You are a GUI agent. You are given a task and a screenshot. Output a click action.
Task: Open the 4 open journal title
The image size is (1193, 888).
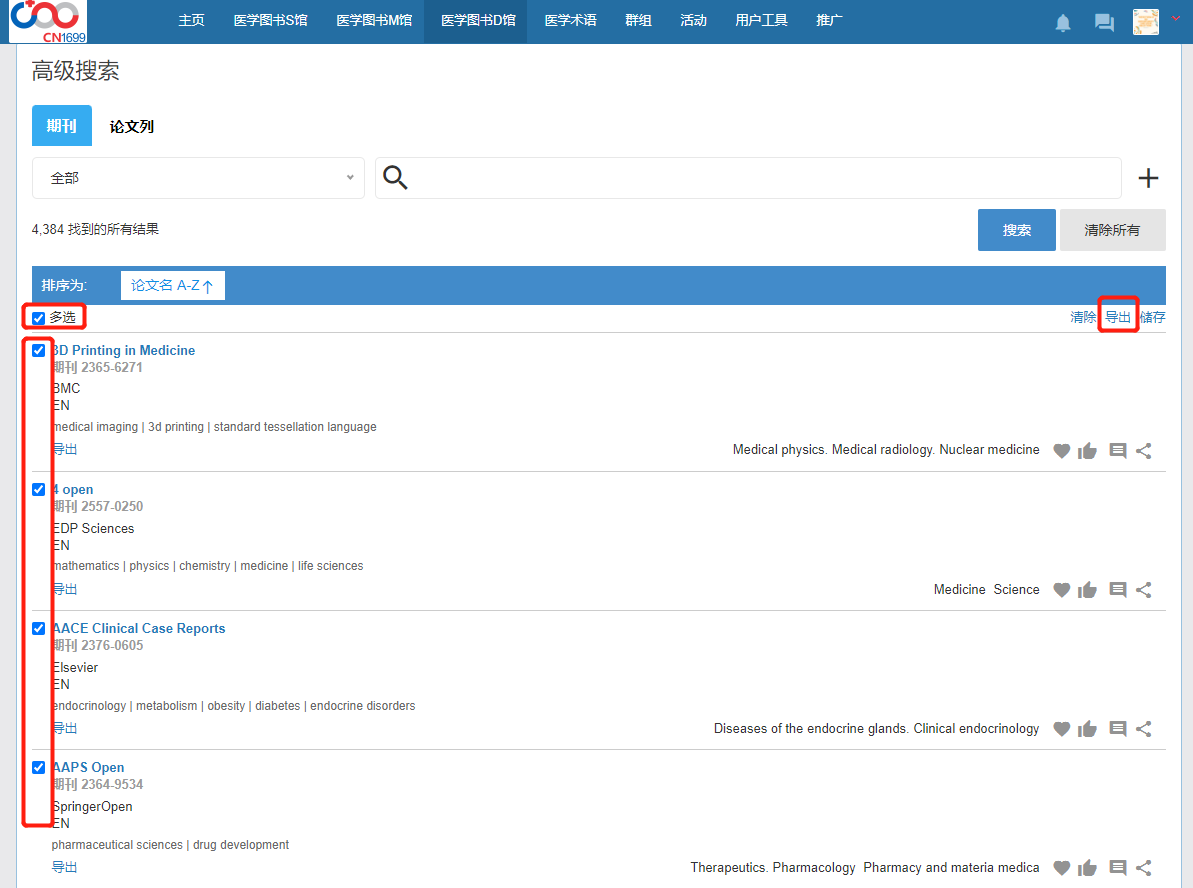[x=73, y=489]
